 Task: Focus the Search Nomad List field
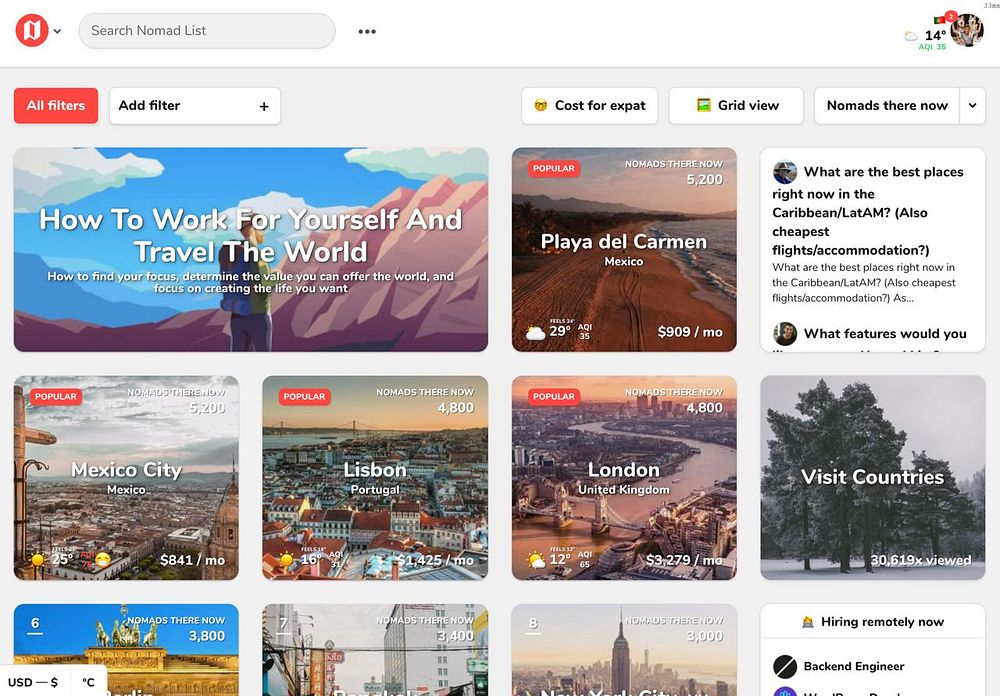coord(207,31)
